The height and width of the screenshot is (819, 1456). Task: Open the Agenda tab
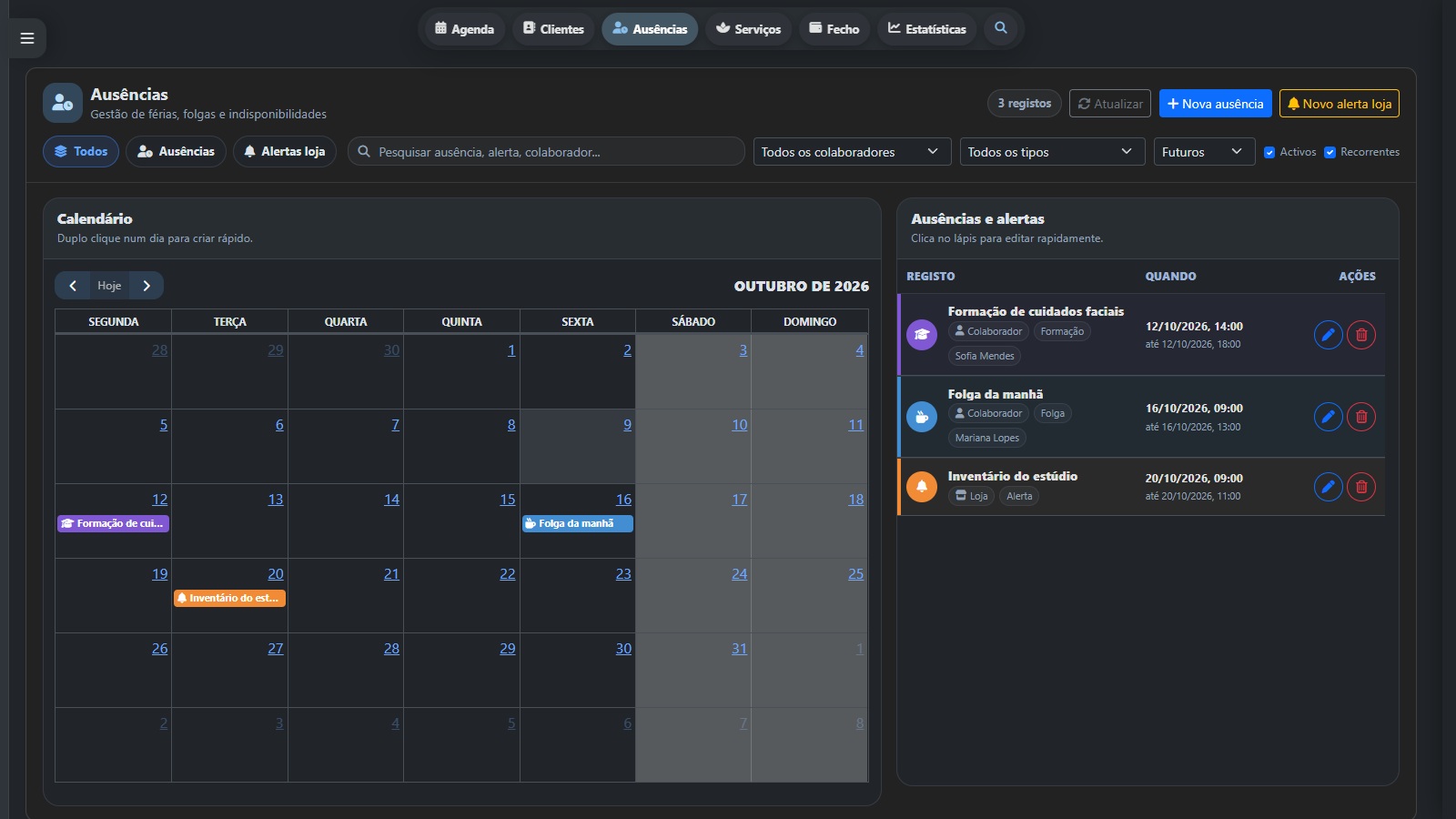point(465,29)
